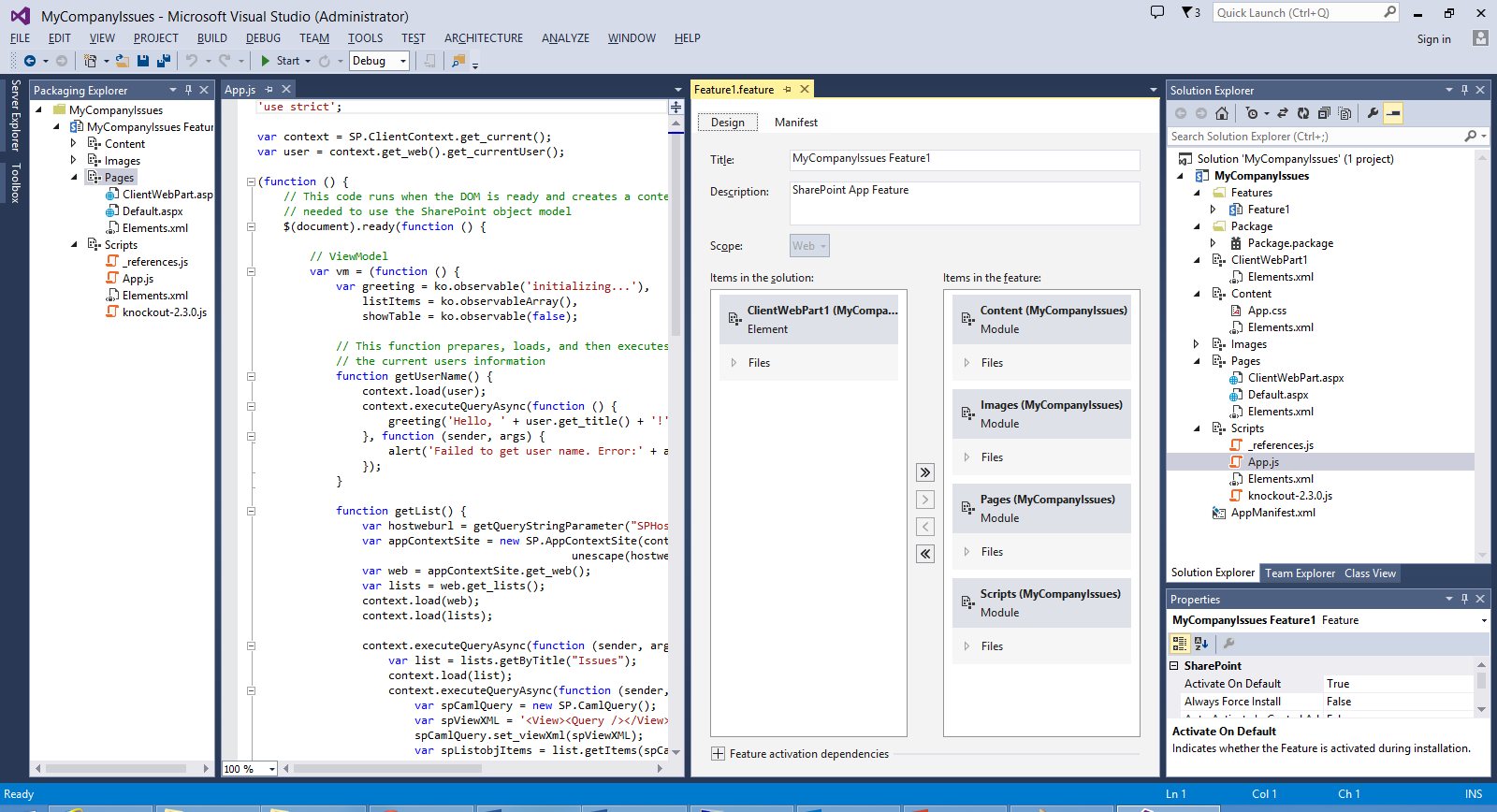The image size is (1497, 812).
Task: Open the Properties object selector dropdown
Action: pyautogui.click(x=1484, y=620)
